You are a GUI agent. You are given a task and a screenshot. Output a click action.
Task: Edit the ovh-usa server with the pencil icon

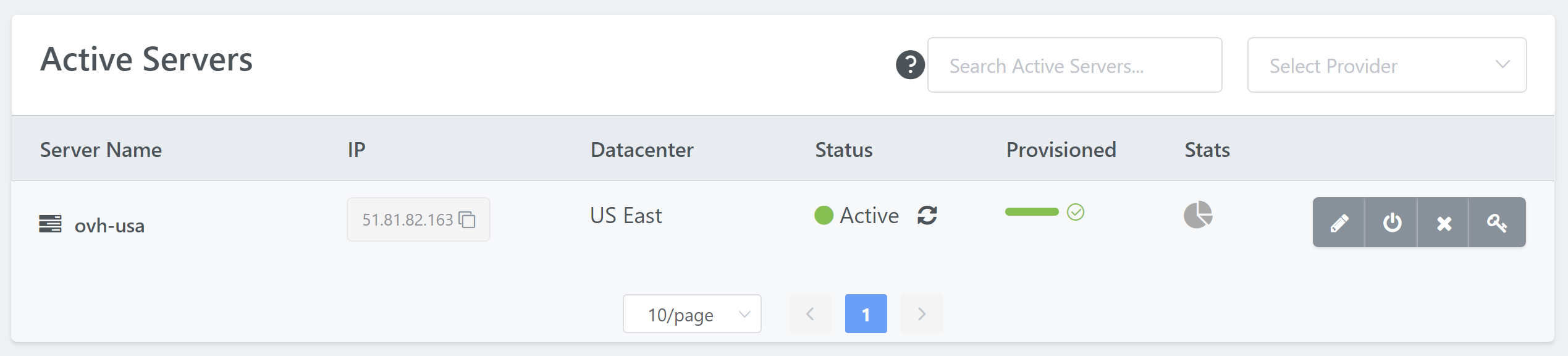point(1339,222)
